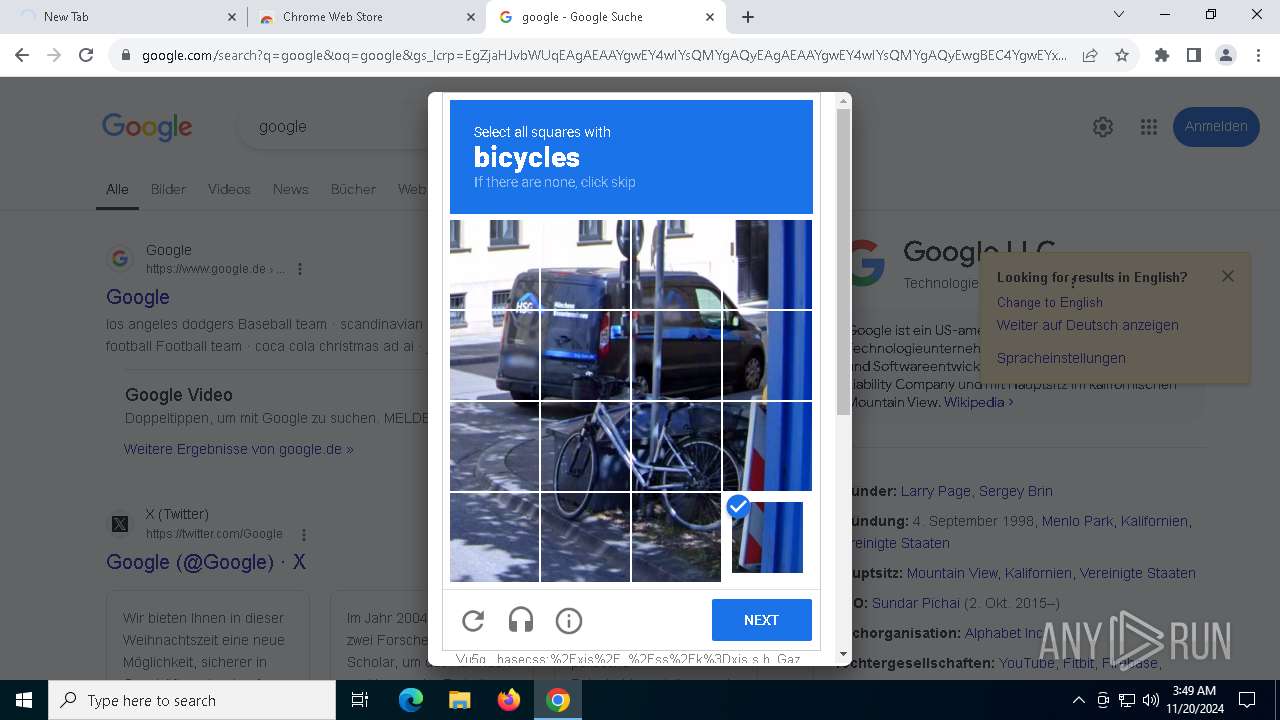This screenshot has height=720, width=1280.
Task: Open YouTube subsidiary link
Action: pyautogui.click(x=1027, y=663)
